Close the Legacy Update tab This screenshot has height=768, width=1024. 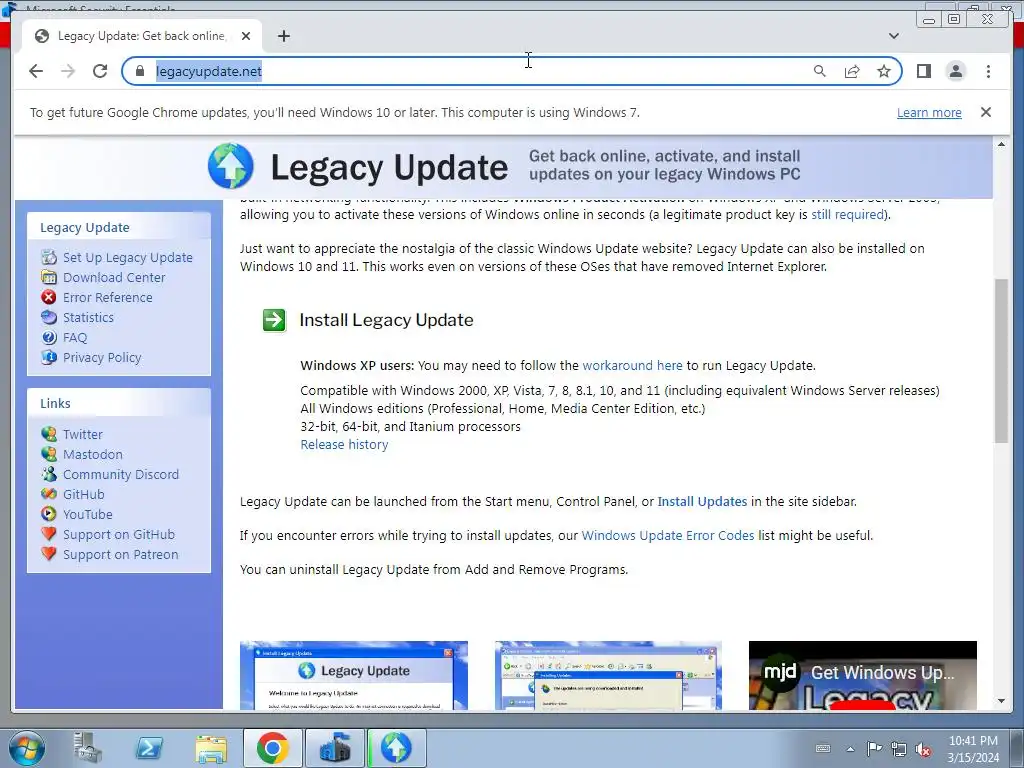[246, 36]
